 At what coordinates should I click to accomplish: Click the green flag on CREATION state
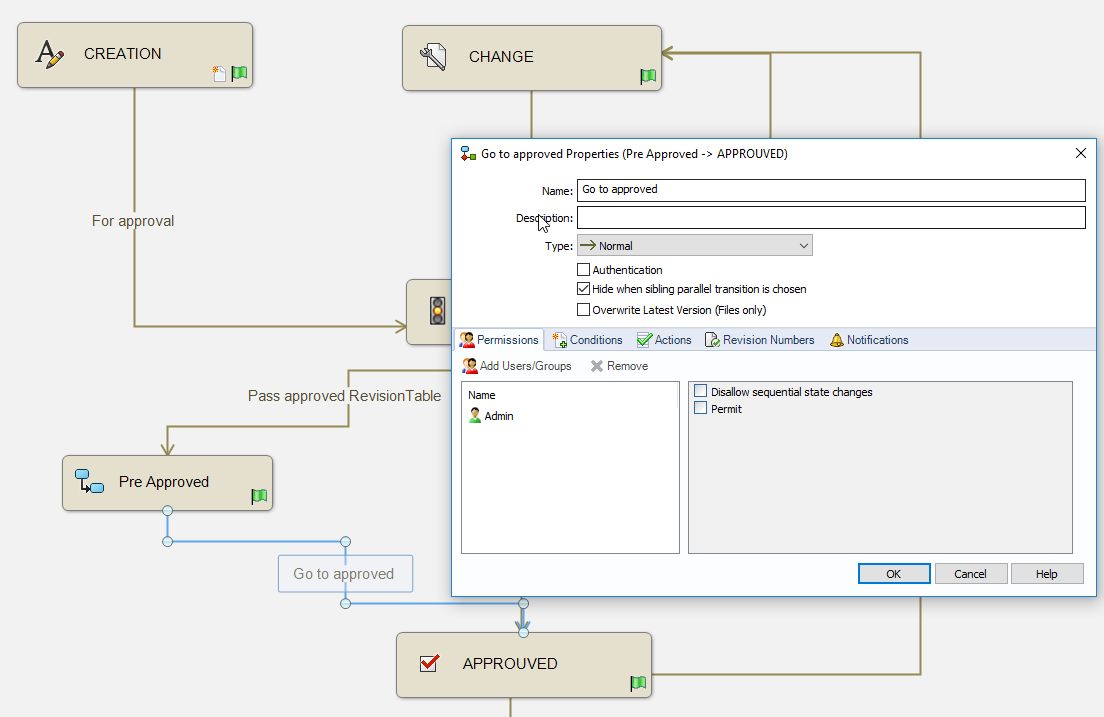(x=239, y=73)
